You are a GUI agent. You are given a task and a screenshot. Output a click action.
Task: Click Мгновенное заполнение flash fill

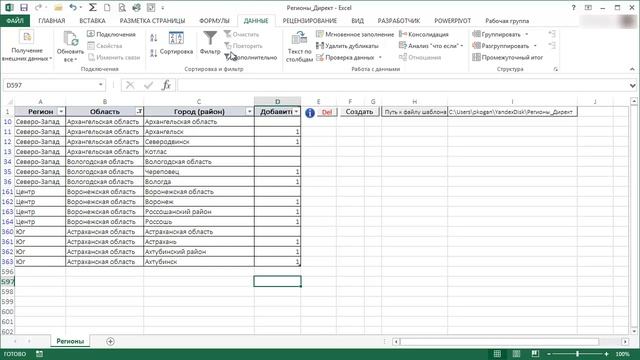(355, 34)
